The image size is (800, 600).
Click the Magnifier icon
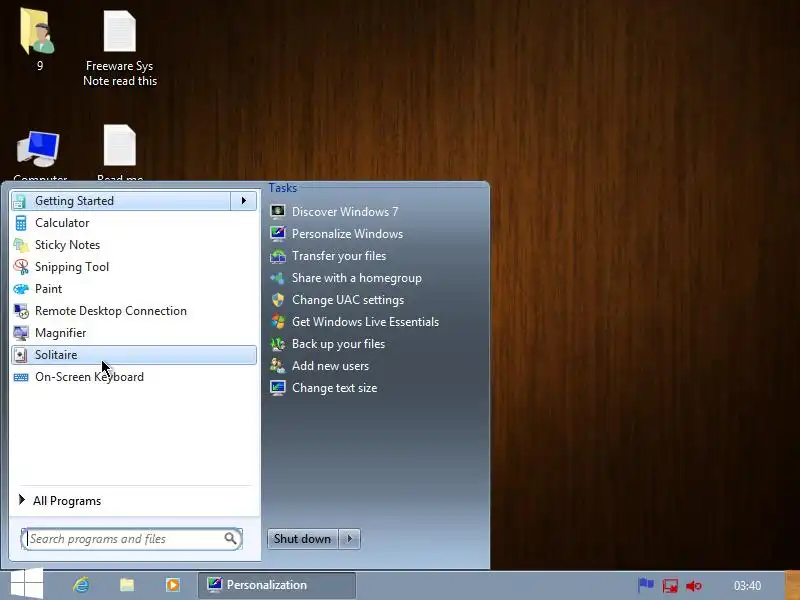pos(21,333)
